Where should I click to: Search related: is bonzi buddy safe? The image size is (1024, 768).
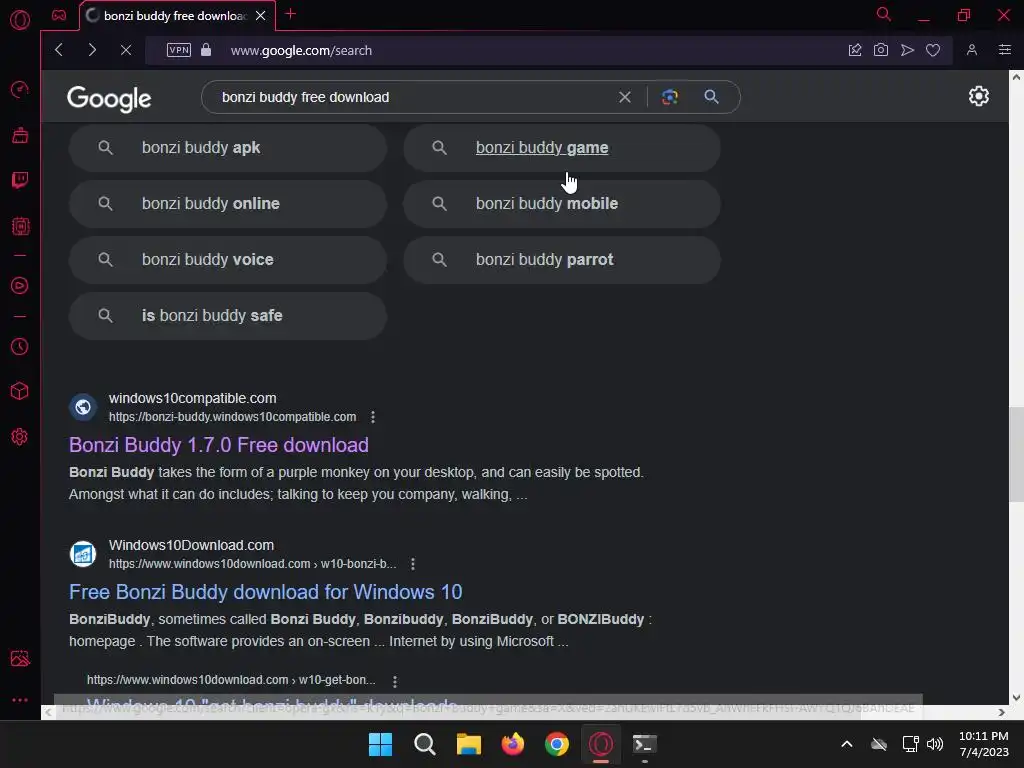(228, 316)
